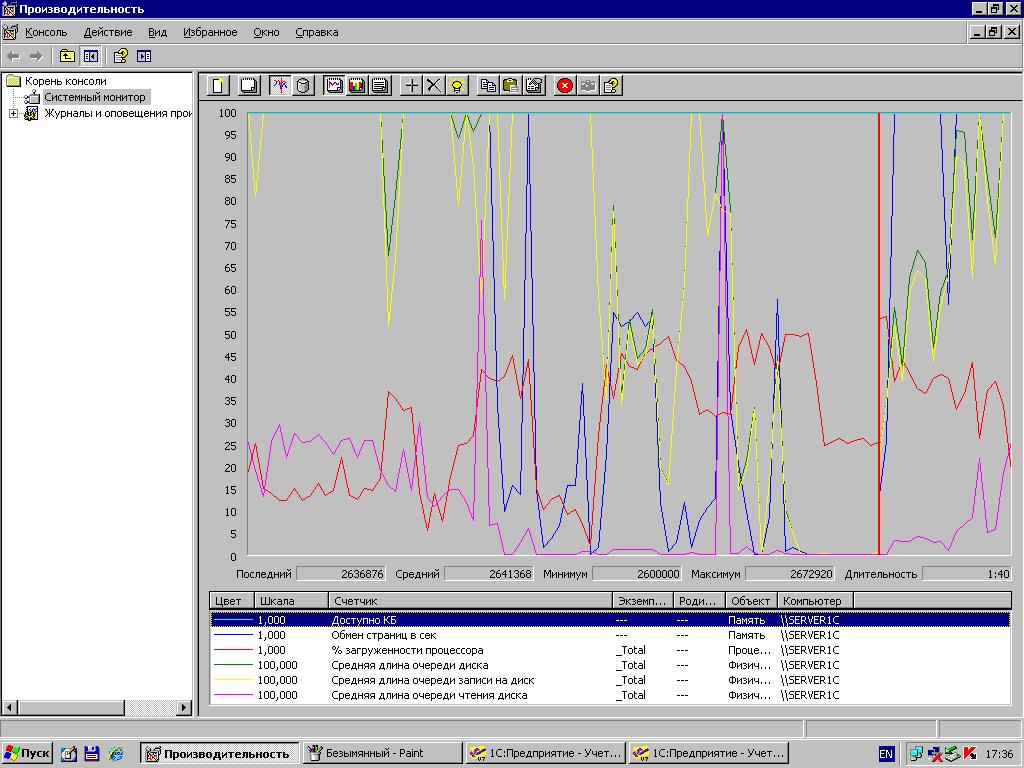Click the New Counter Set icon
The width and height of the screenshot is (1024, 768).
click(218, 86)
